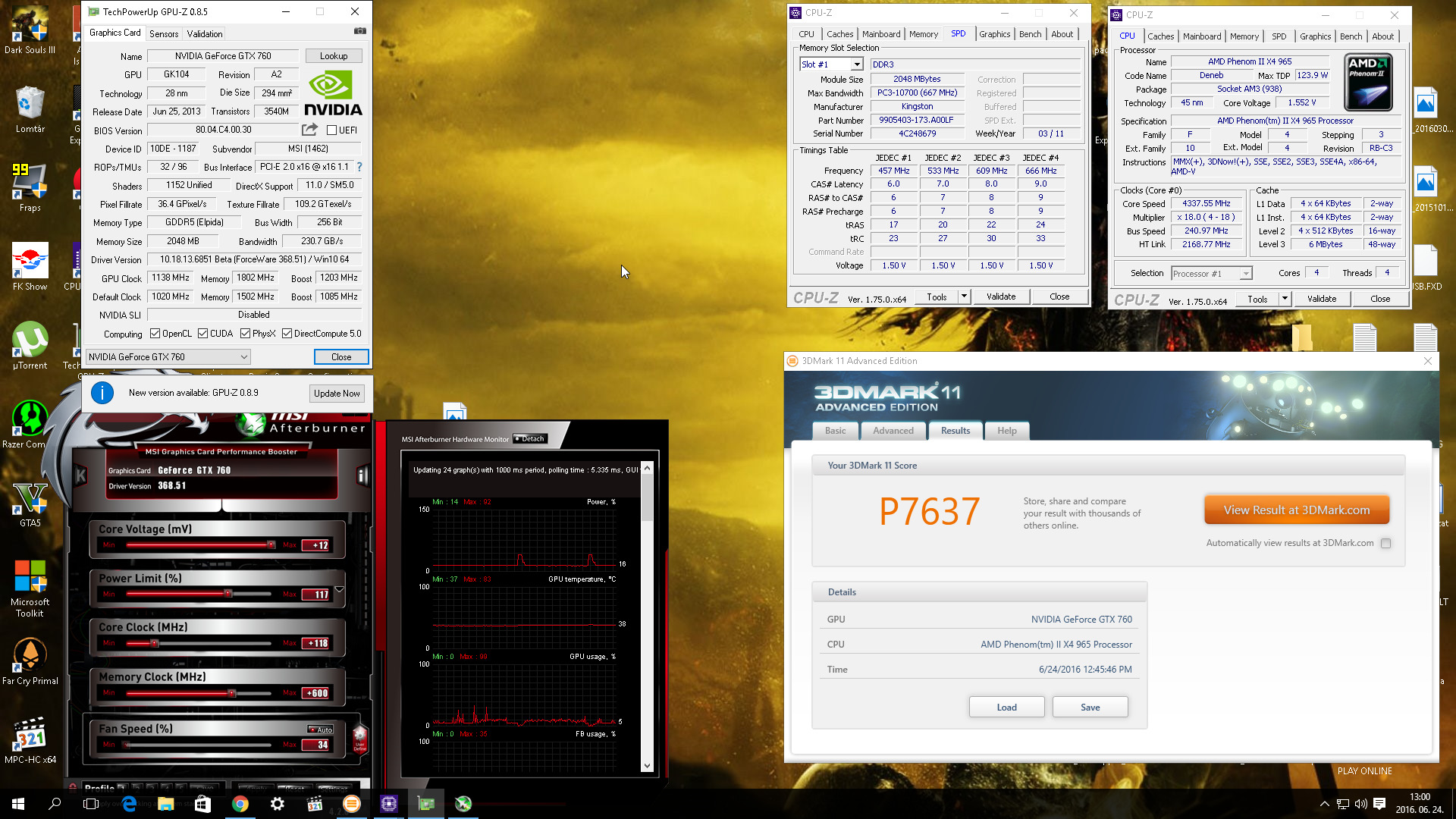Open the bus interface help question mark
The width and height of the screenshot is (1456, 819).
(359, 167)
